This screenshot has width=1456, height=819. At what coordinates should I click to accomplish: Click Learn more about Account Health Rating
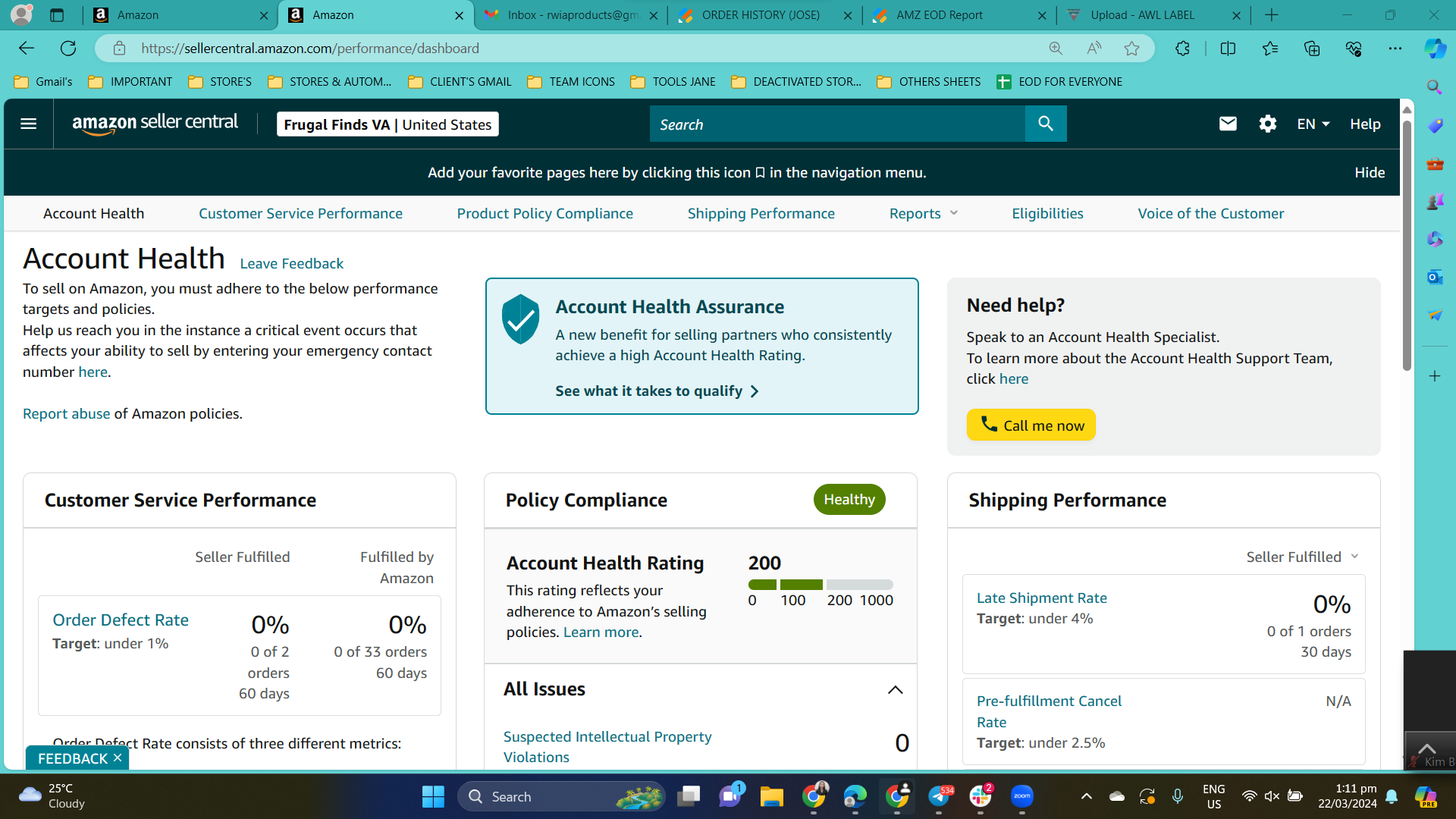[601, 632]
